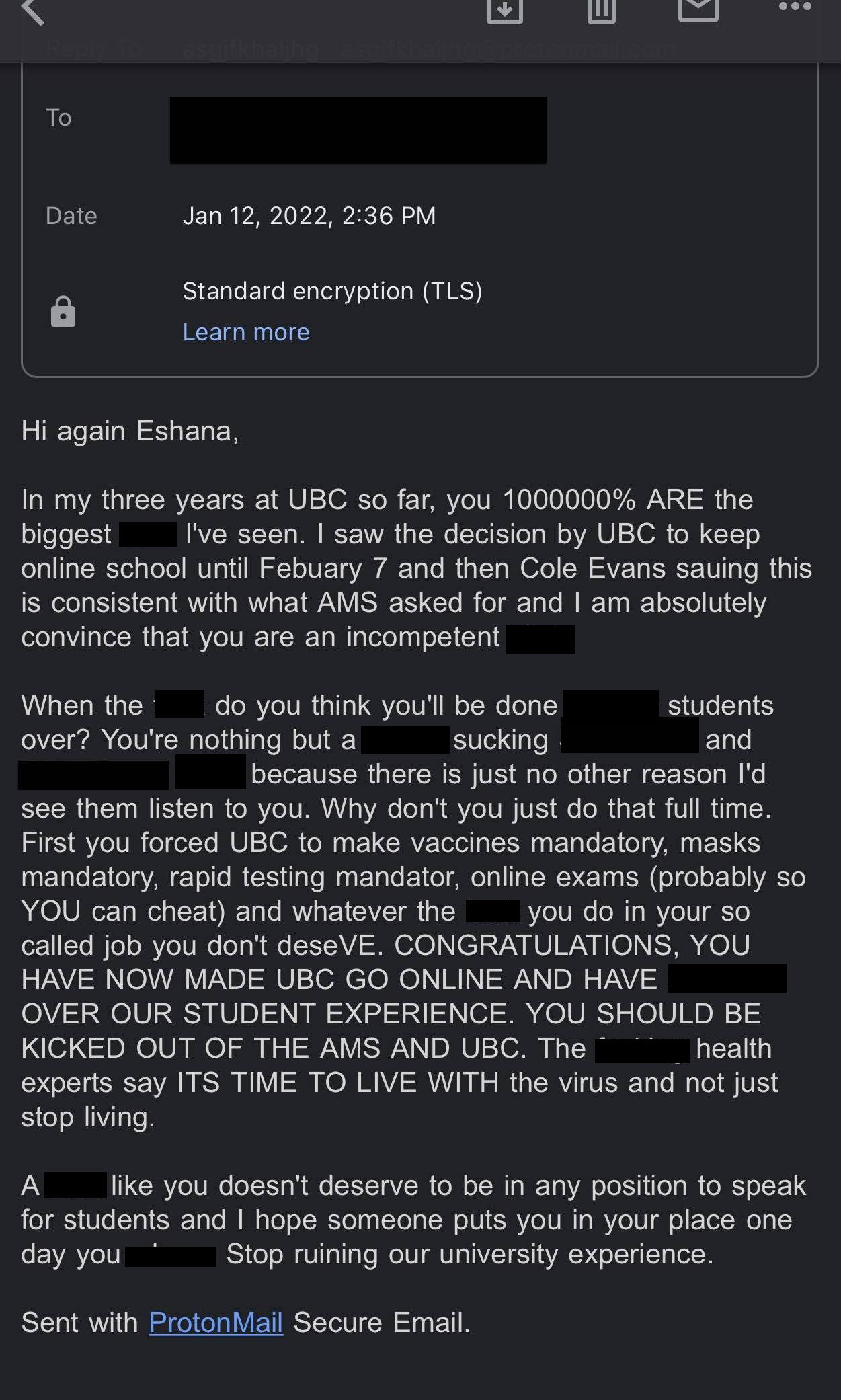Tap the "Date" label in header details
The height and width of the screenshot is (1400, 841).
(x=71, y=216)
